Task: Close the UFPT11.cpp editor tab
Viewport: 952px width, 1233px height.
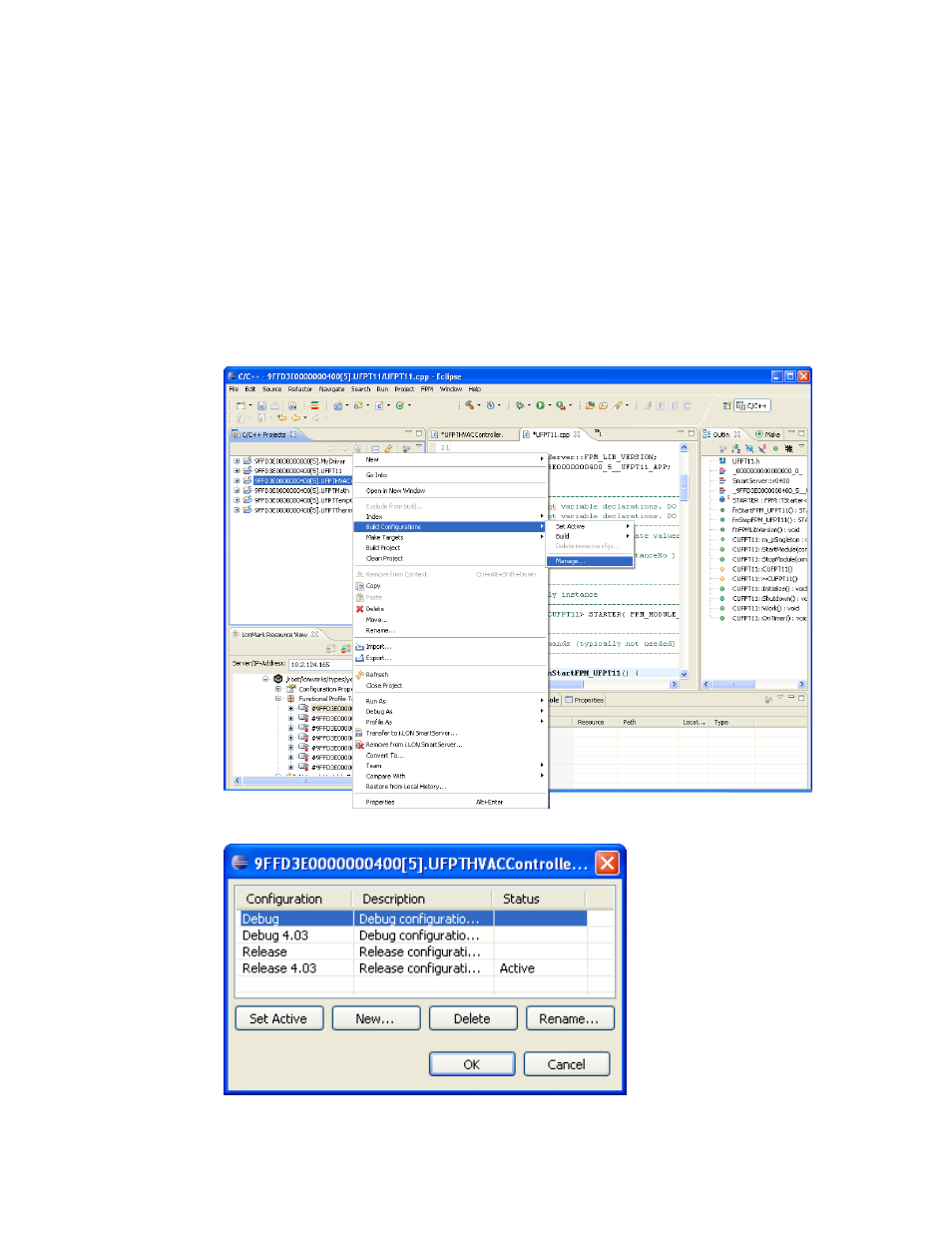Action: click(x=577, y=434)
